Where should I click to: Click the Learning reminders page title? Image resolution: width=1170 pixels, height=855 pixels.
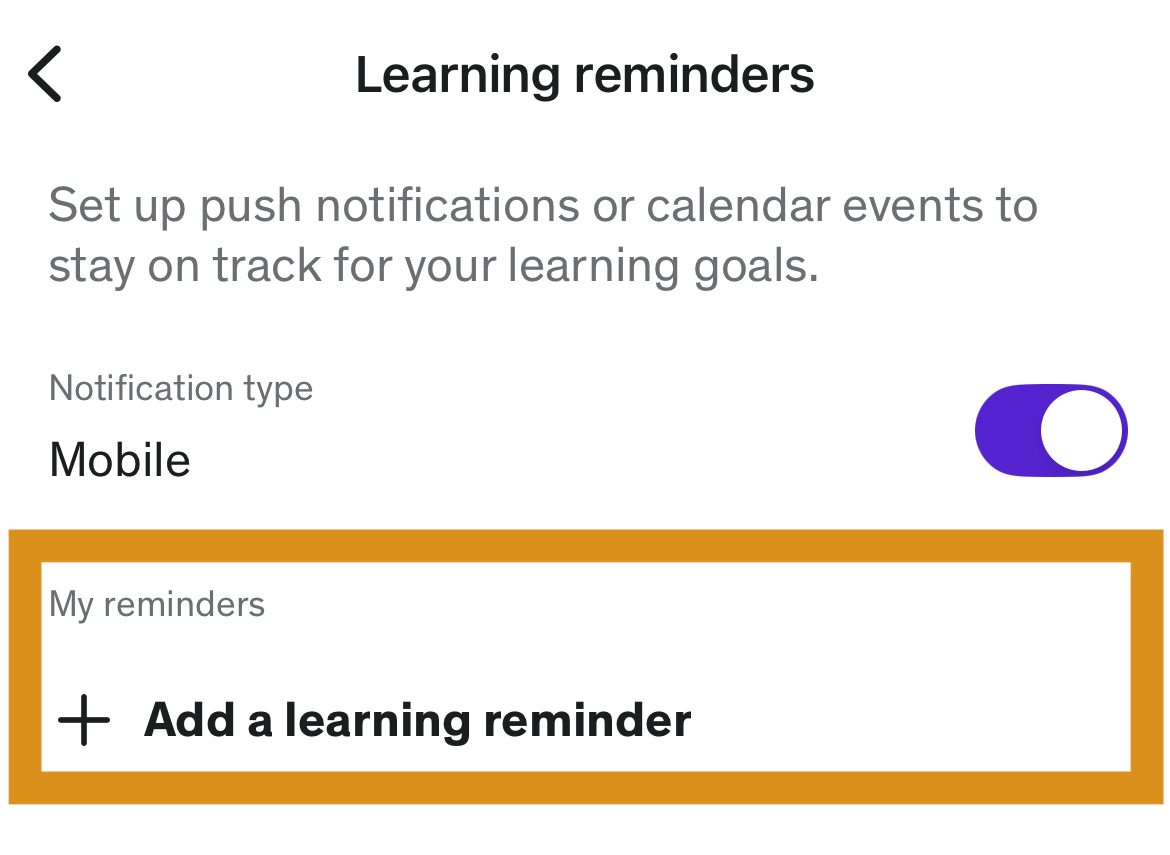(585, 75)
